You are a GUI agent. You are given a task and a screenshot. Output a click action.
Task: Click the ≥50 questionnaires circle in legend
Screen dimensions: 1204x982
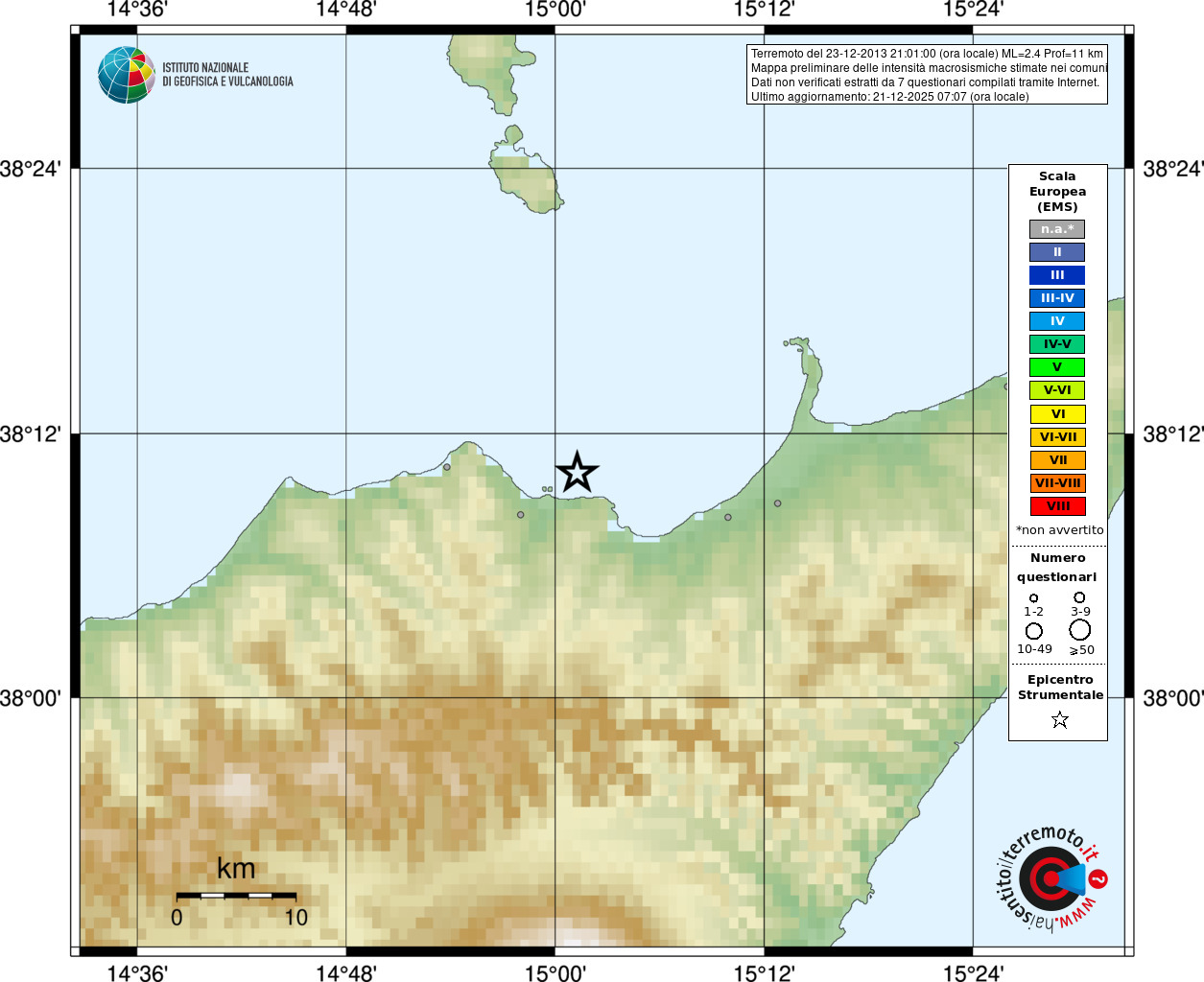click(1079, 630)
